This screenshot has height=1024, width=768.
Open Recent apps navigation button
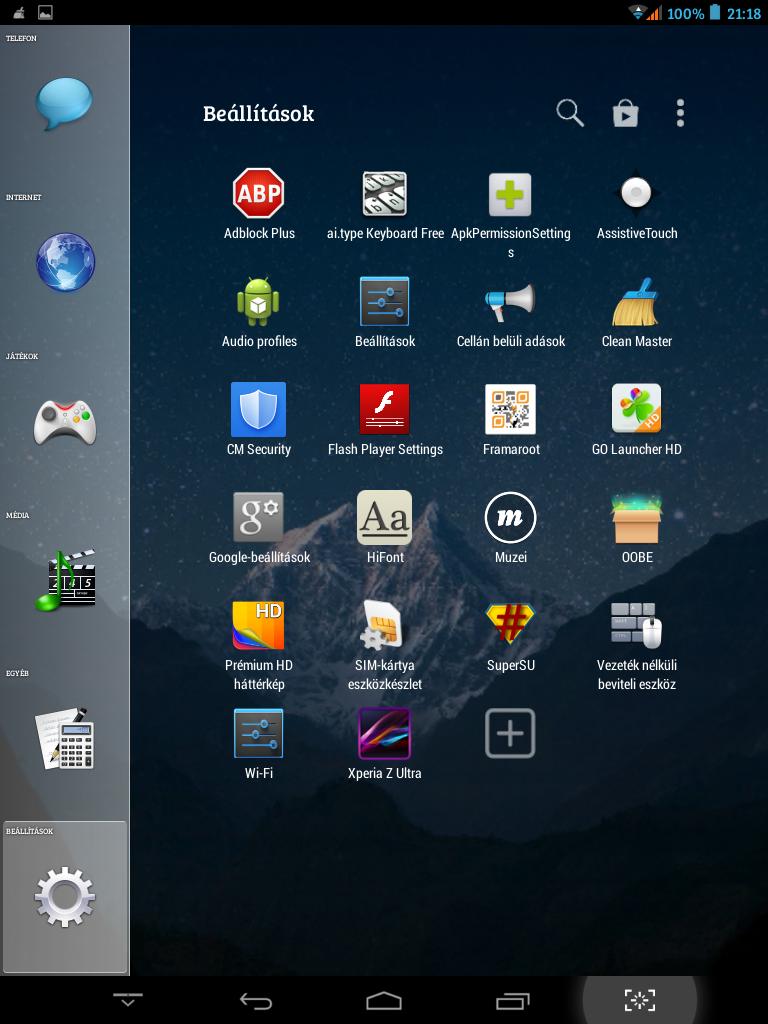(x=511, y=1000)
